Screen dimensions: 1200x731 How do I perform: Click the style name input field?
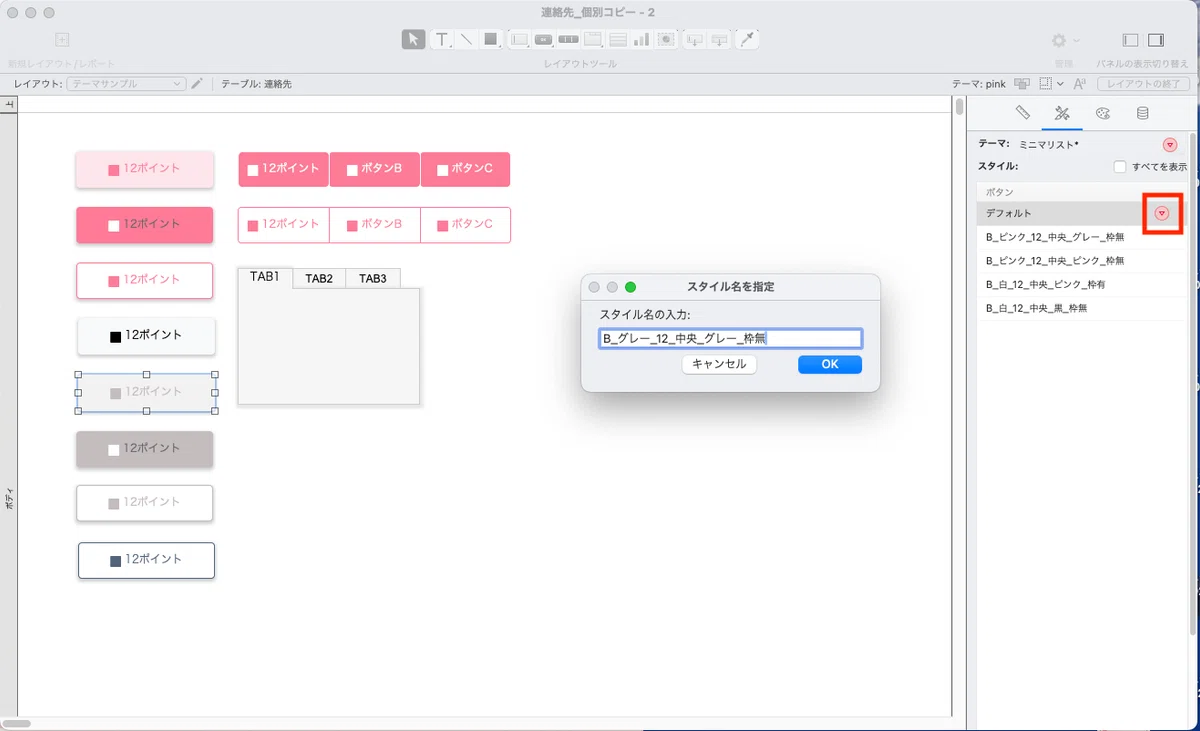pyautogui.click(x=730, y=338)
